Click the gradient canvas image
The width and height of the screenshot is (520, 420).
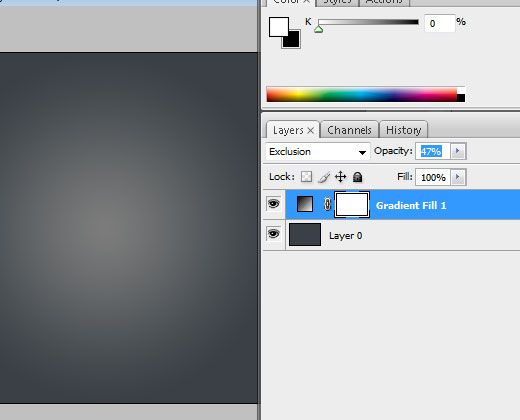129,228
